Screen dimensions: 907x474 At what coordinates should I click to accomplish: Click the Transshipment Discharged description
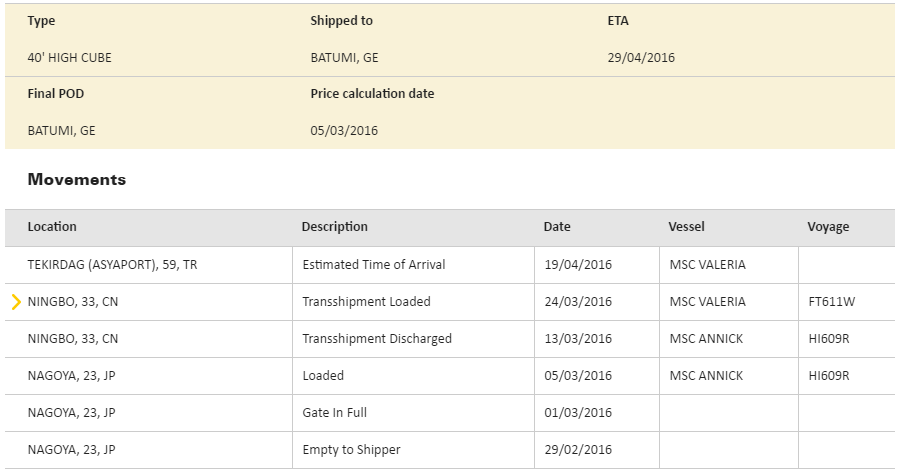point(377,339)
